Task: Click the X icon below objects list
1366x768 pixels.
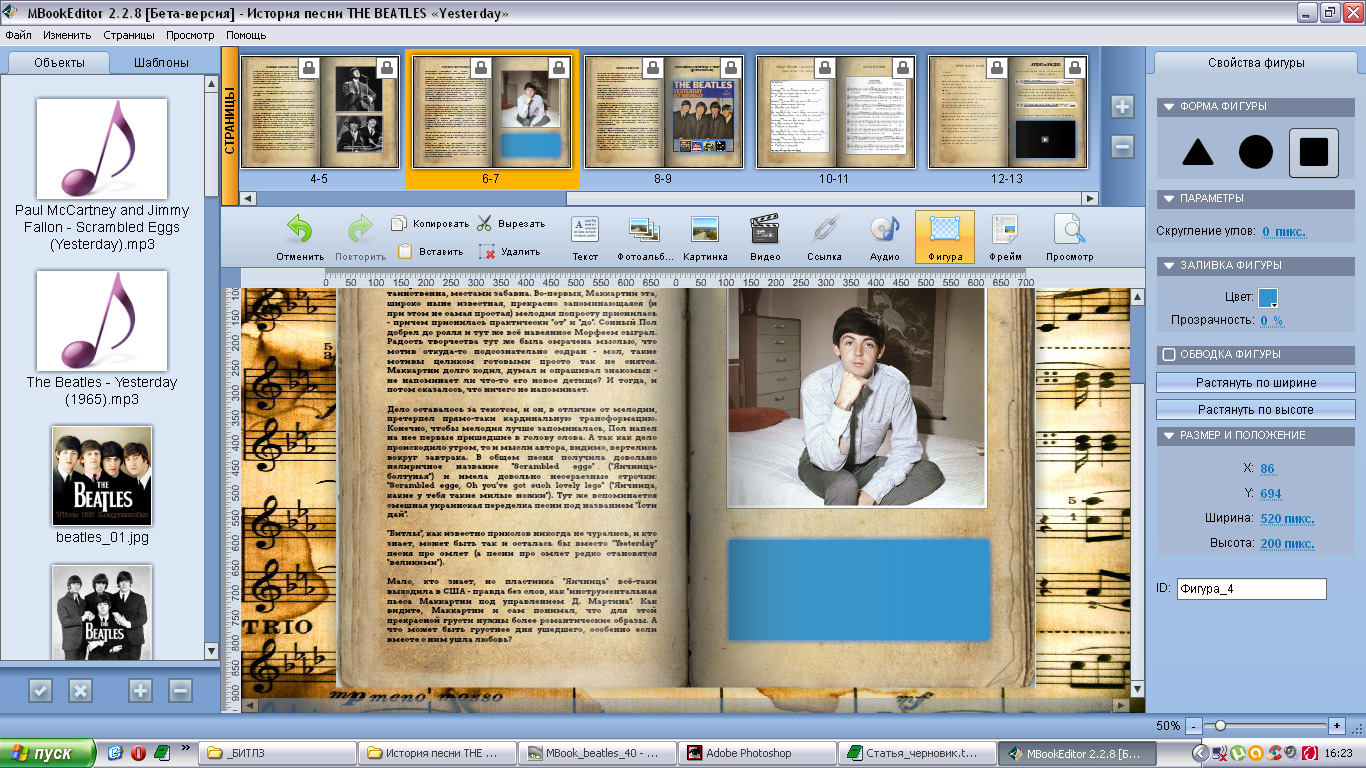Action: coord(80,690)
